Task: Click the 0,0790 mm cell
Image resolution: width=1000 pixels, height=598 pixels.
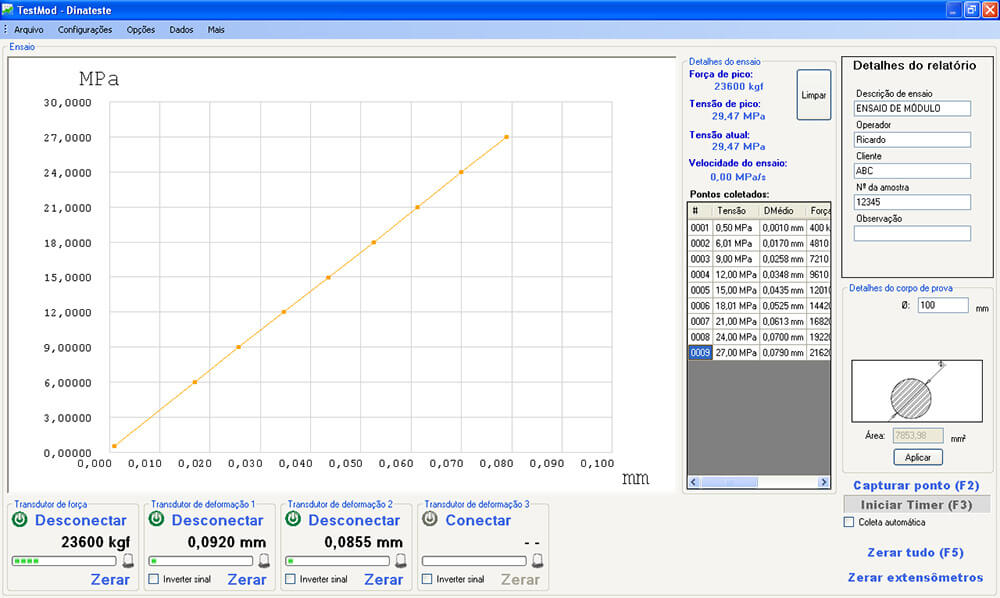Action: pyautogui.click(x=783, y=353)
